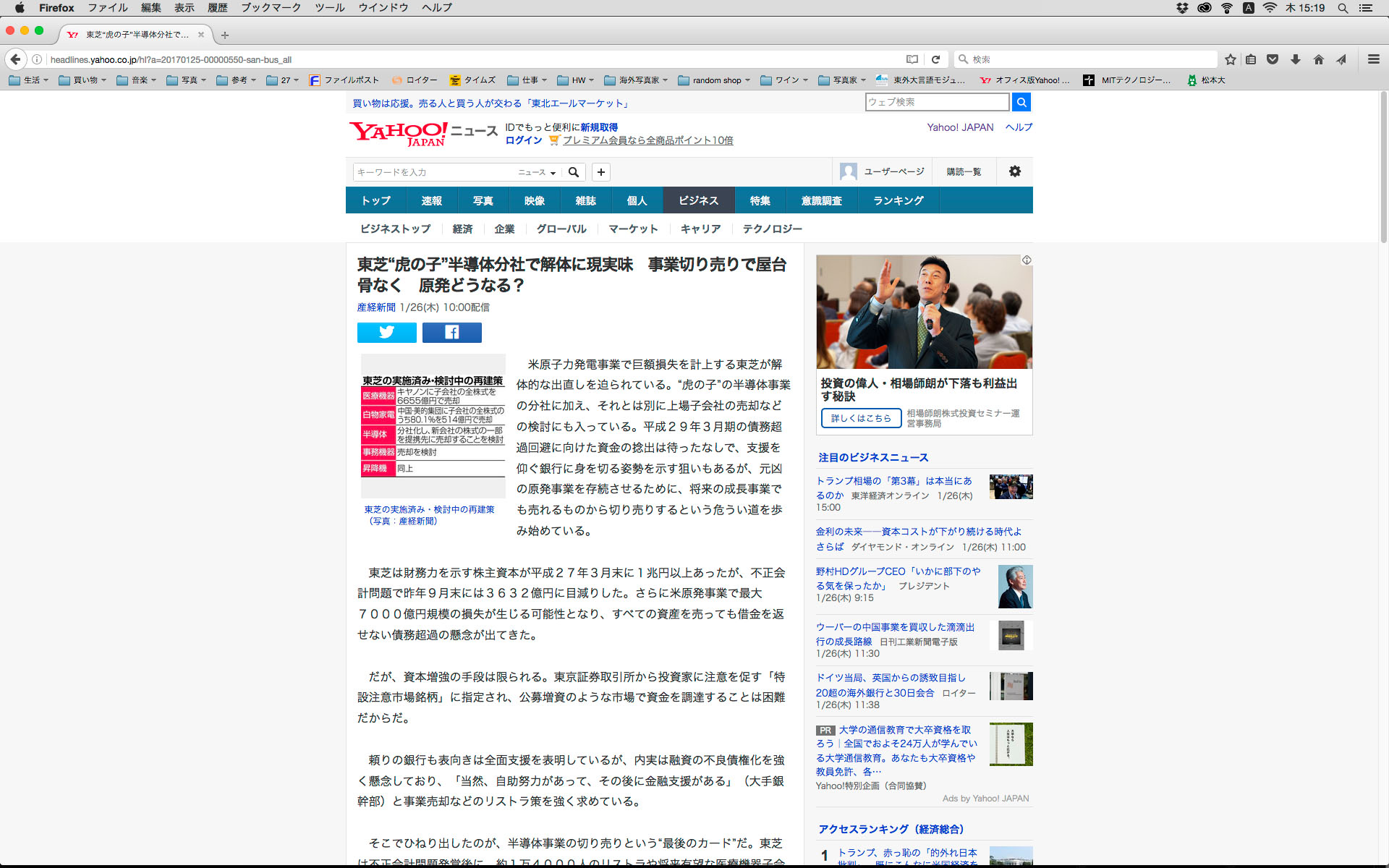The height and width of the screenshot is (868, 1389).
Task: Click the blue web search magnifier button
Action: tap(1021, 102)
